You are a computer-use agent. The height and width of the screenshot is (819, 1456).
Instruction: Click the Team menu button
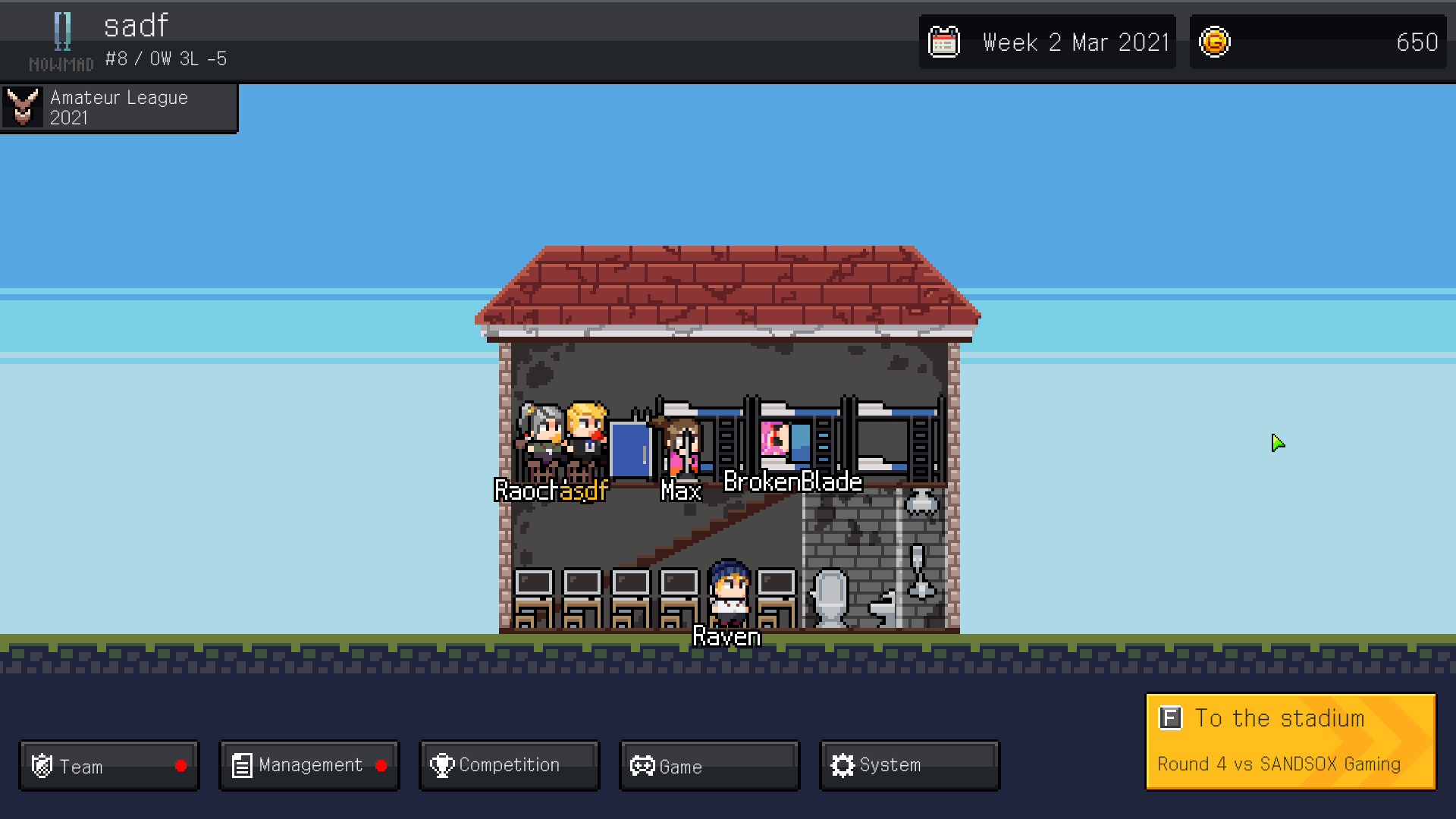(107, 765)
